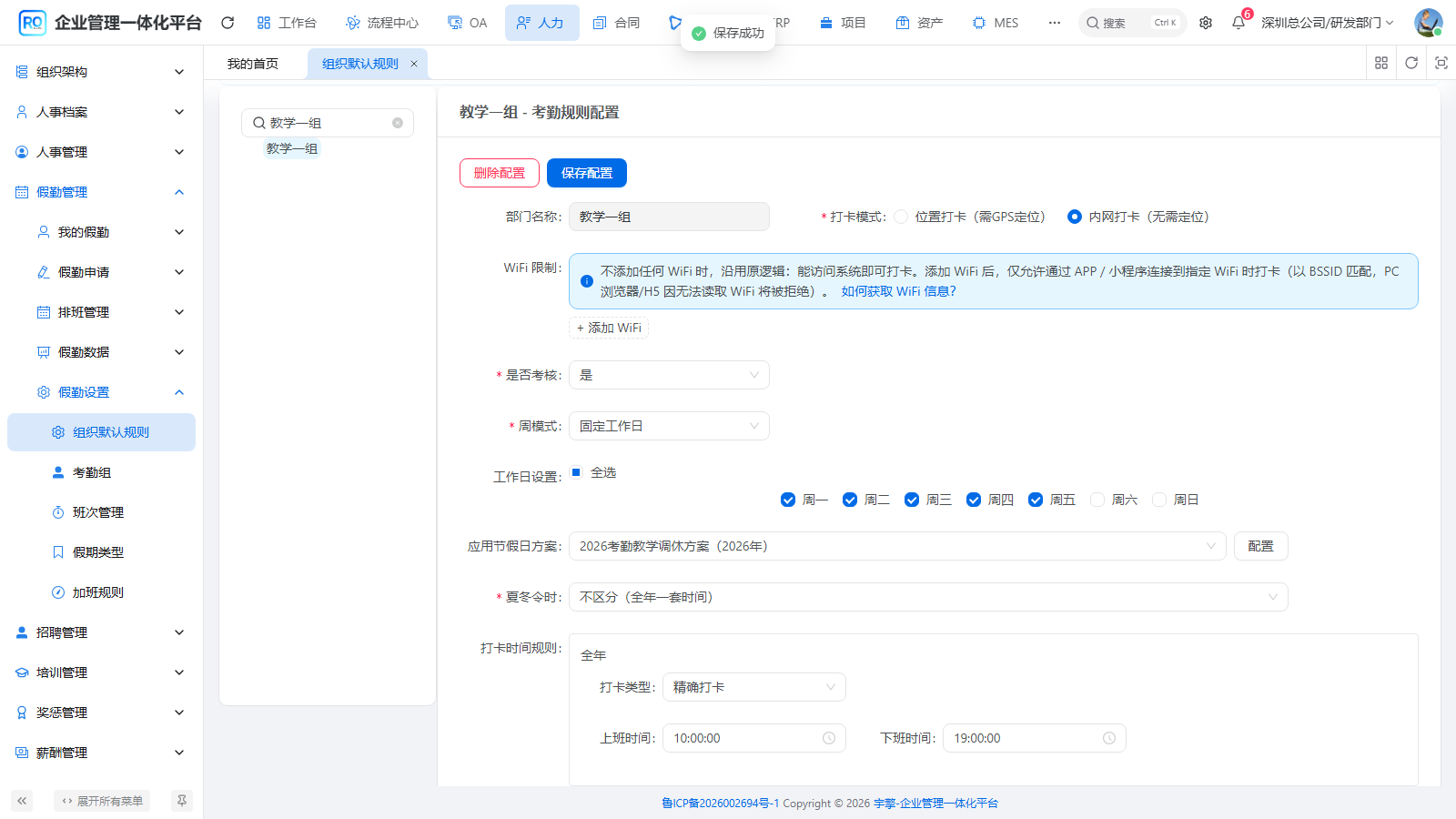Open 流程中心 in top navigation
The image size is (1456, 819).
coord(382,23)
